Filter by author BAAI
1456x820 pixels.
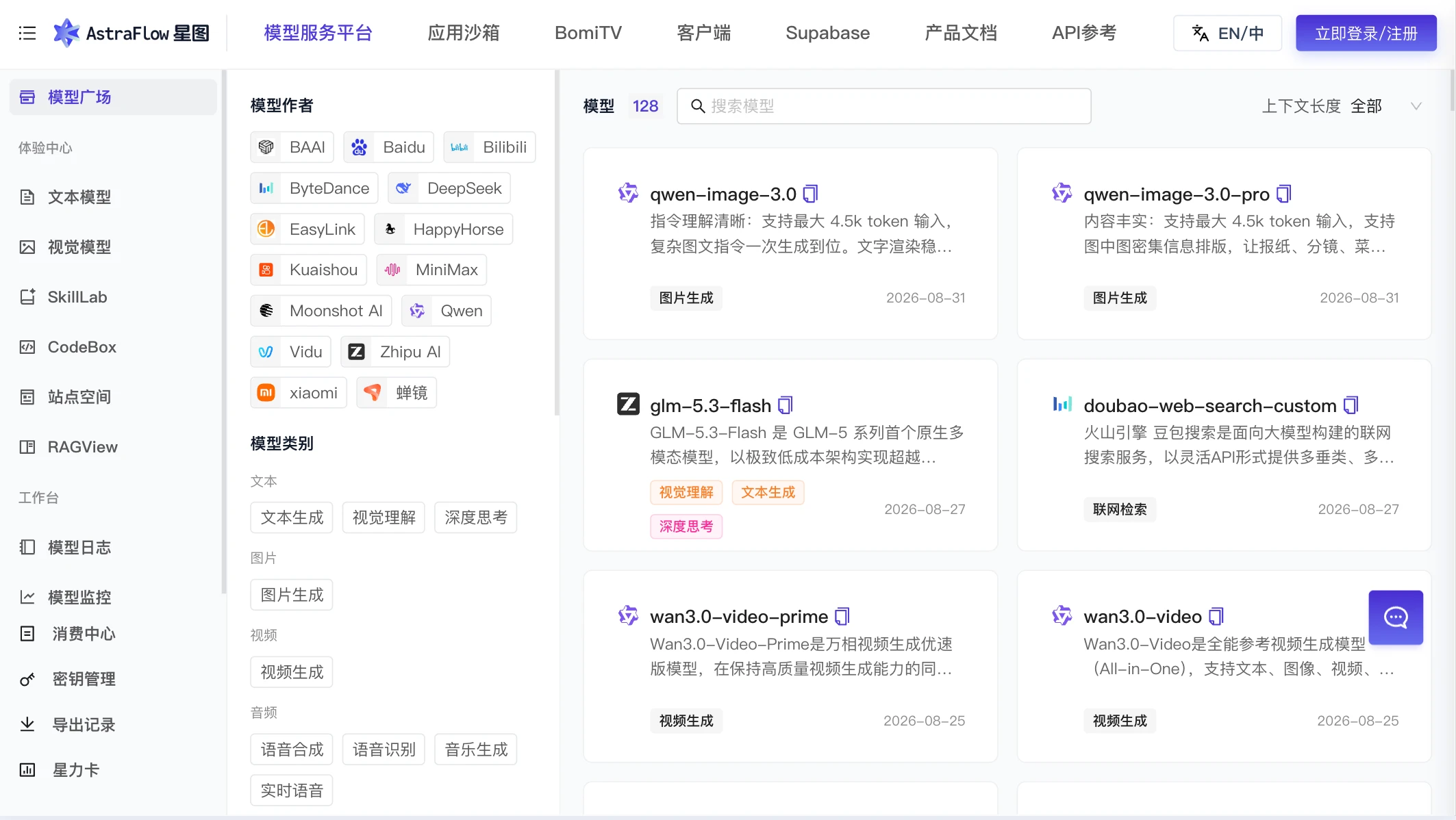pos(292,147)
